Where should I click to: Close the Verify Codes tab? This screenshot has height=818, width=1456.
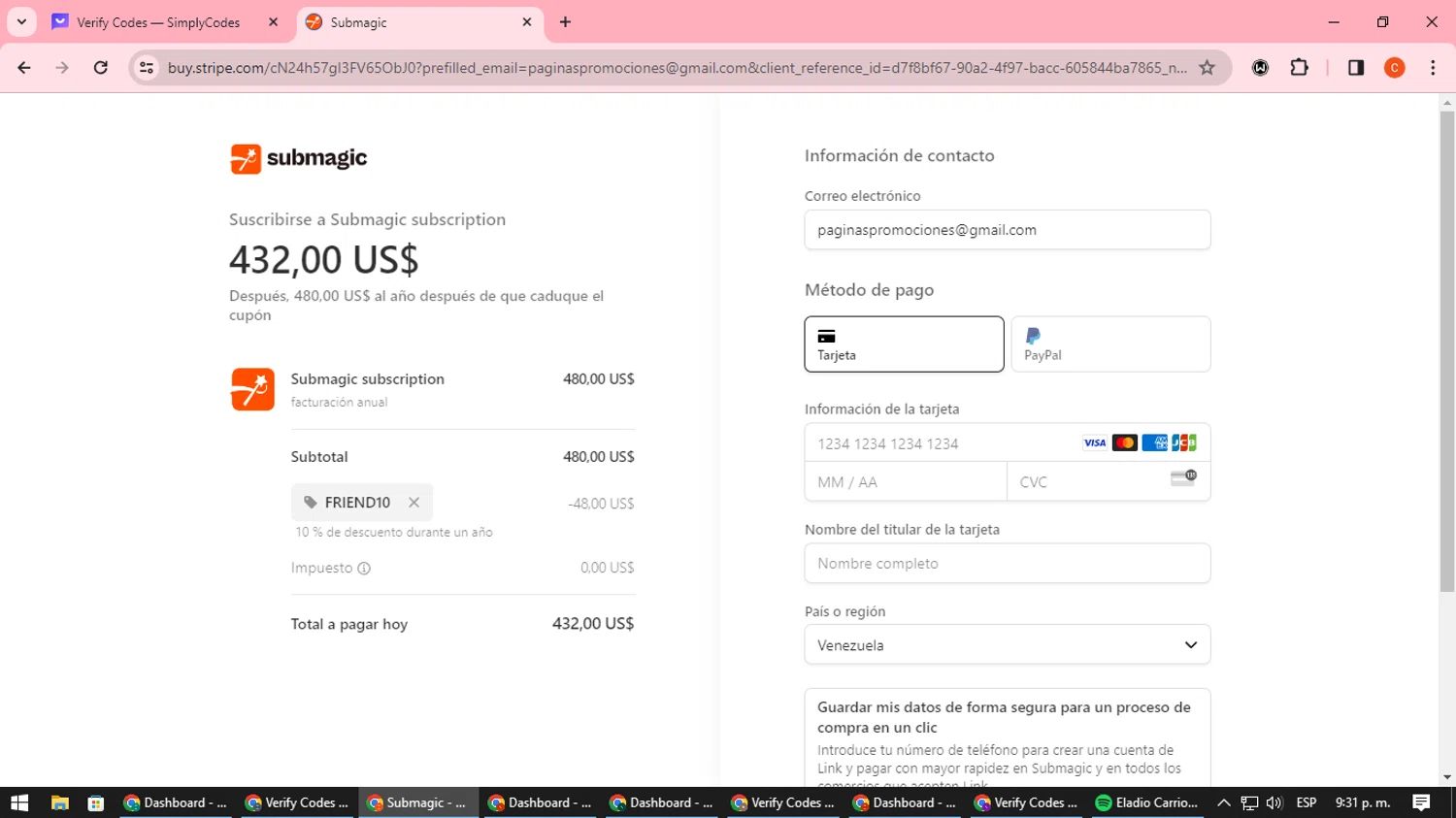[273, 22]
